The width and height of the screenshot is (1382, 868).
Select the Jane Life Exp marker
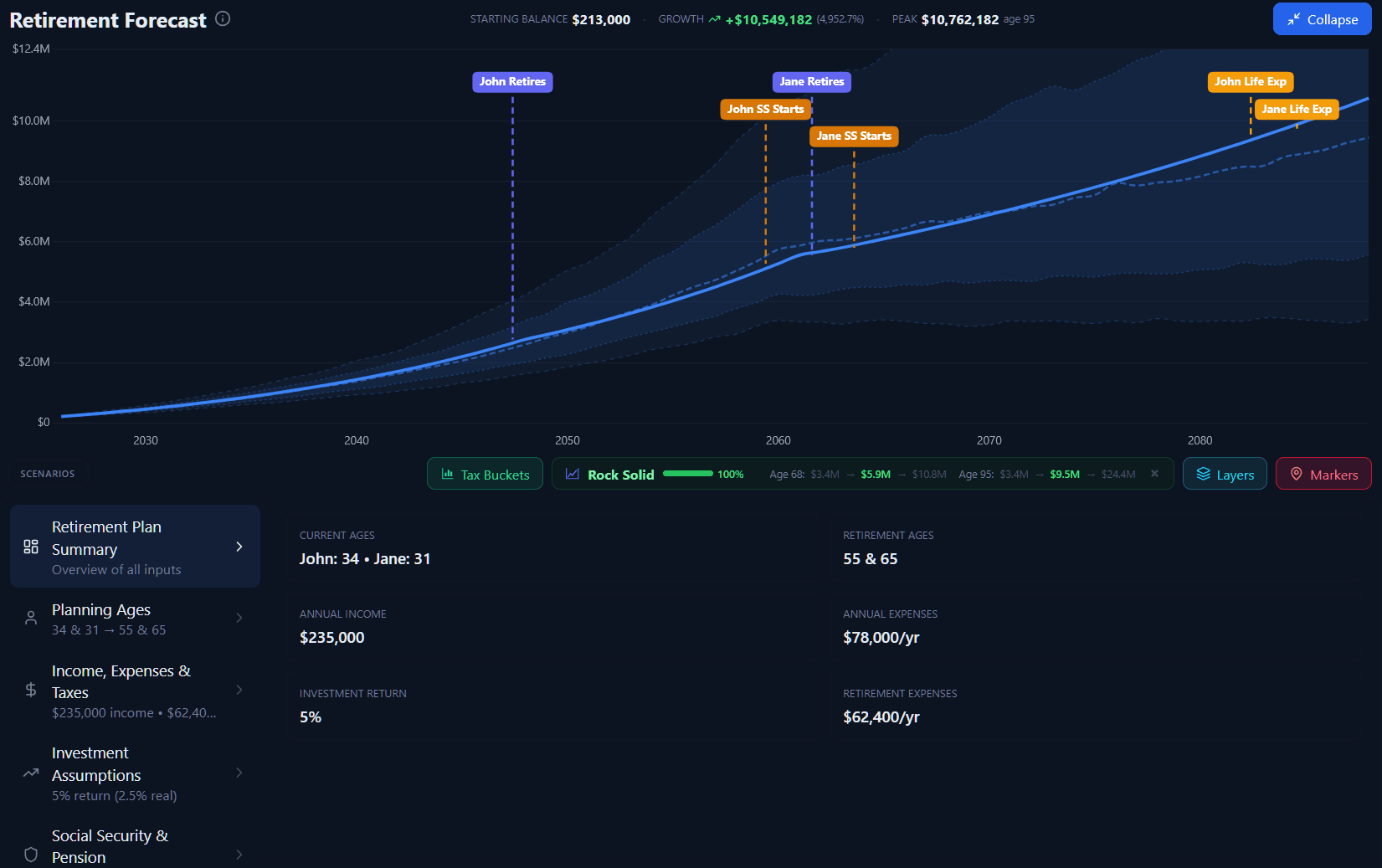pyautogui.click(x=1297, y=109)
